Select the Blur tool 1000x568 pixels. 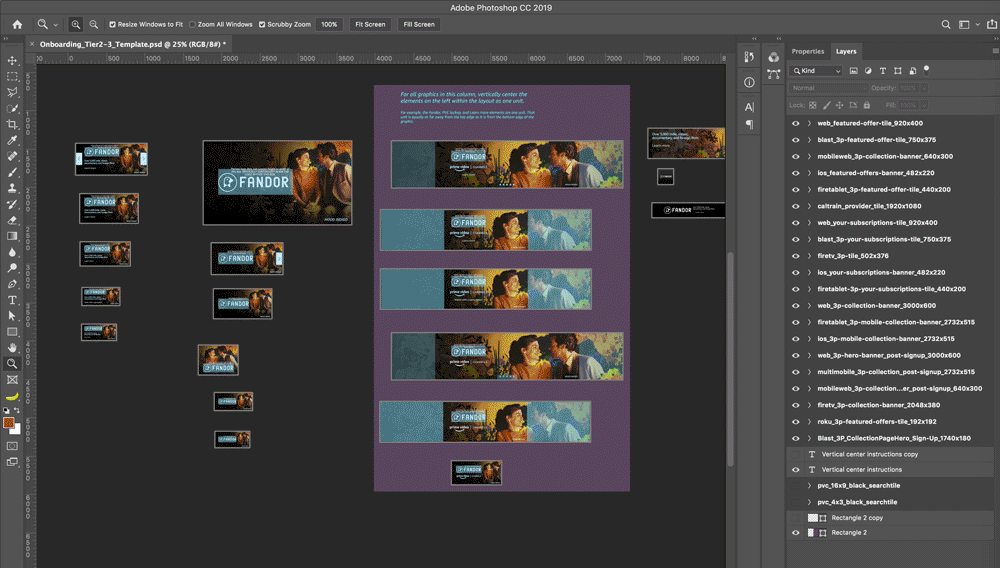[x=12, y=252]
